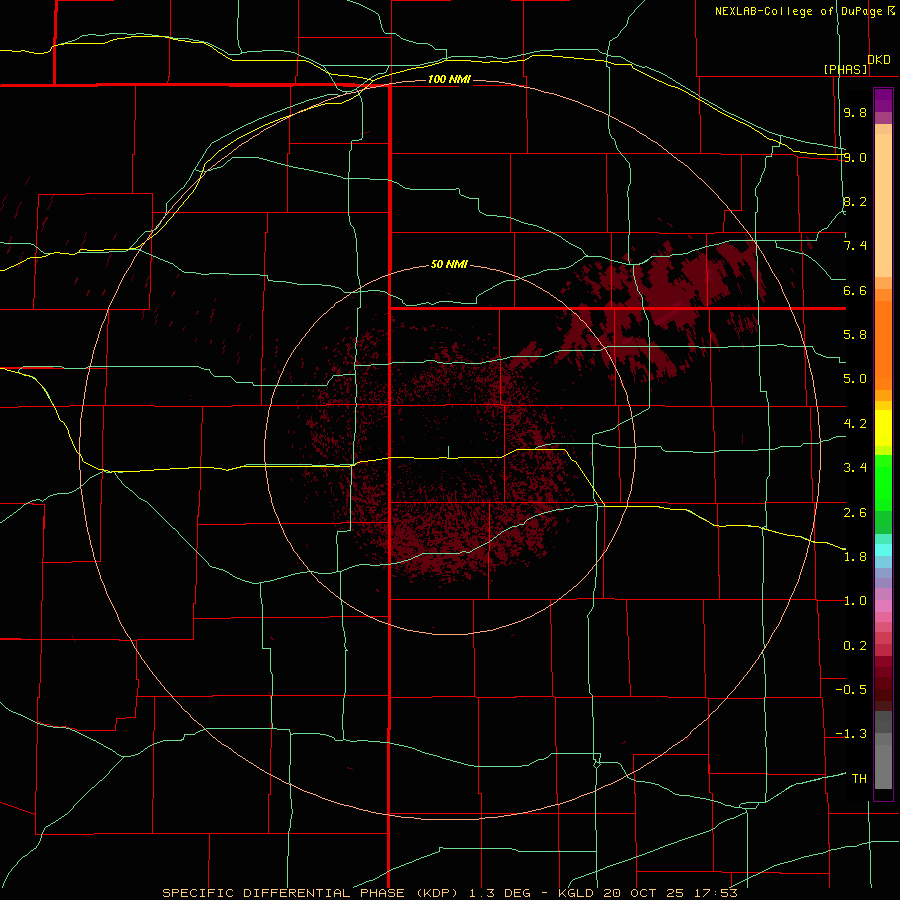900x900 pixels.
Task: Pick the pink segment of the color bar
Action: coord(883,606)
